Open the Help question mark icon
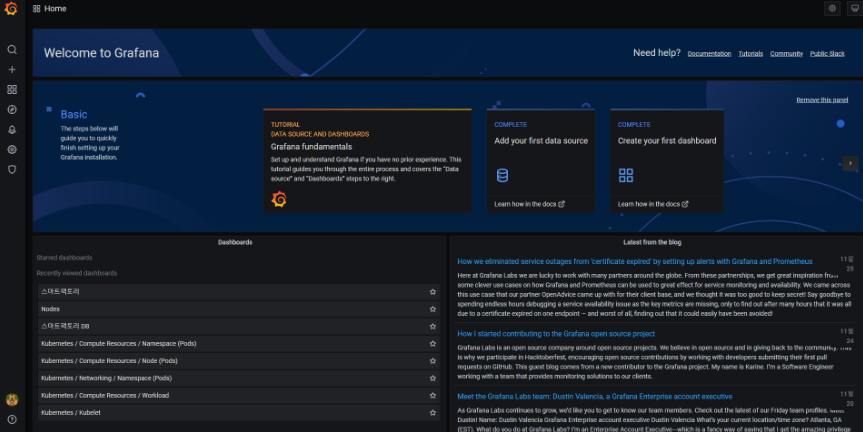Viewport: 863px width, 432px height. (x=12, y=419)
